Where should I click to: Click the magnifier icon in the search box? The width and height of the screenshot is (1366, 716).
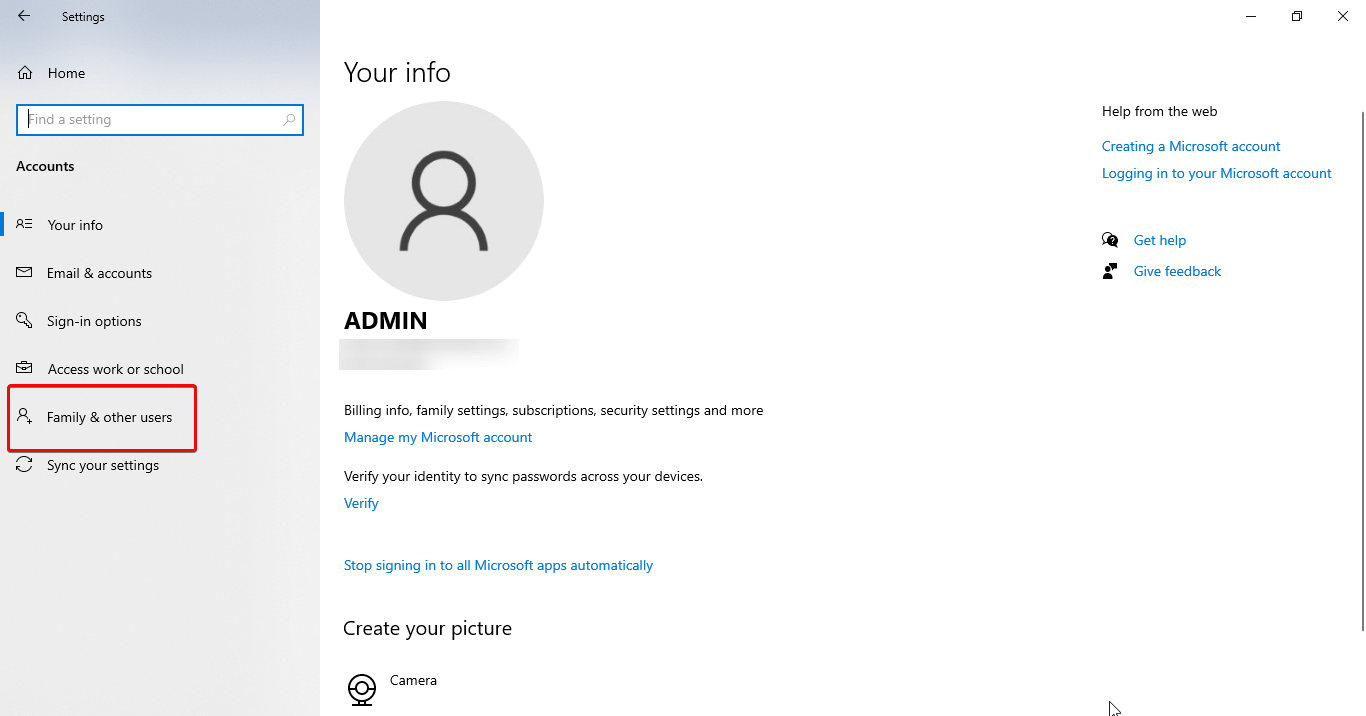tap(288, 119)
